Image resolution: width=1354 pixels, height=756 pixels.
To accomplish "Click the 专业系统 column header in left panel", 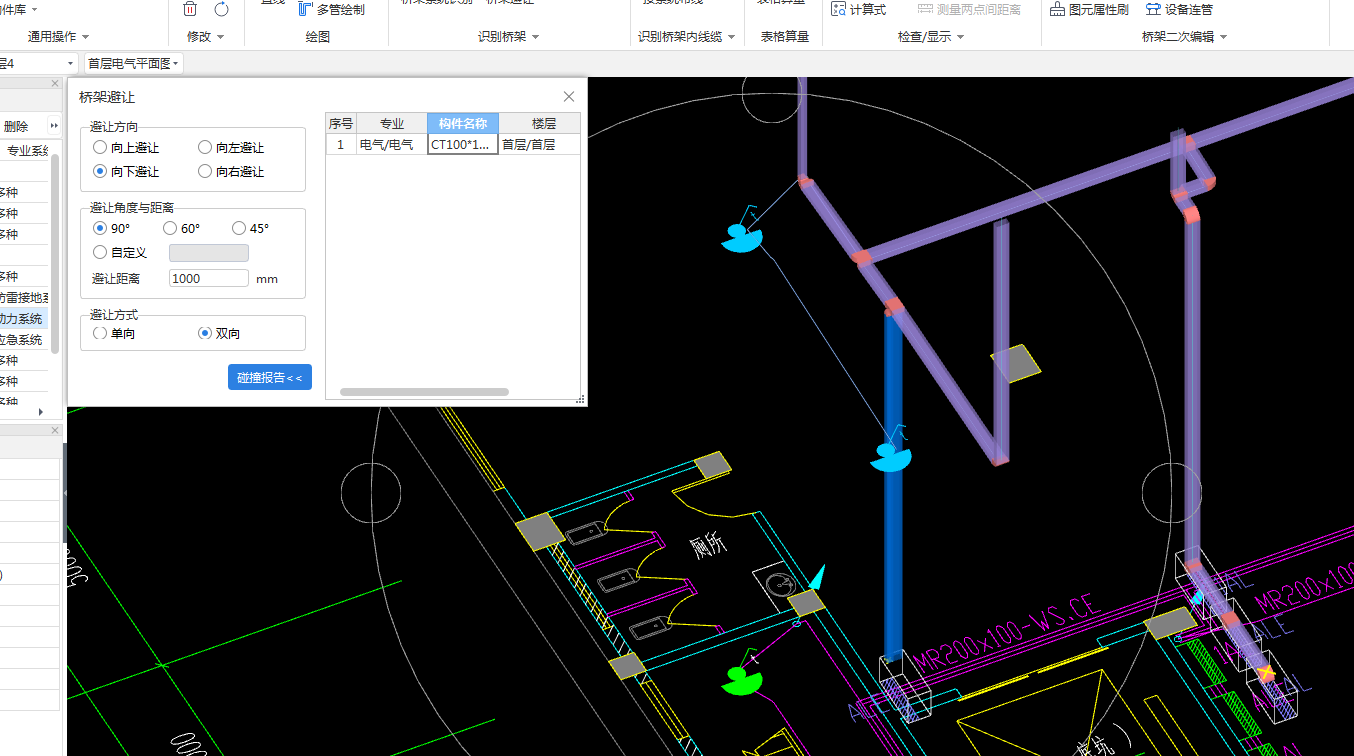I will 27,151.
